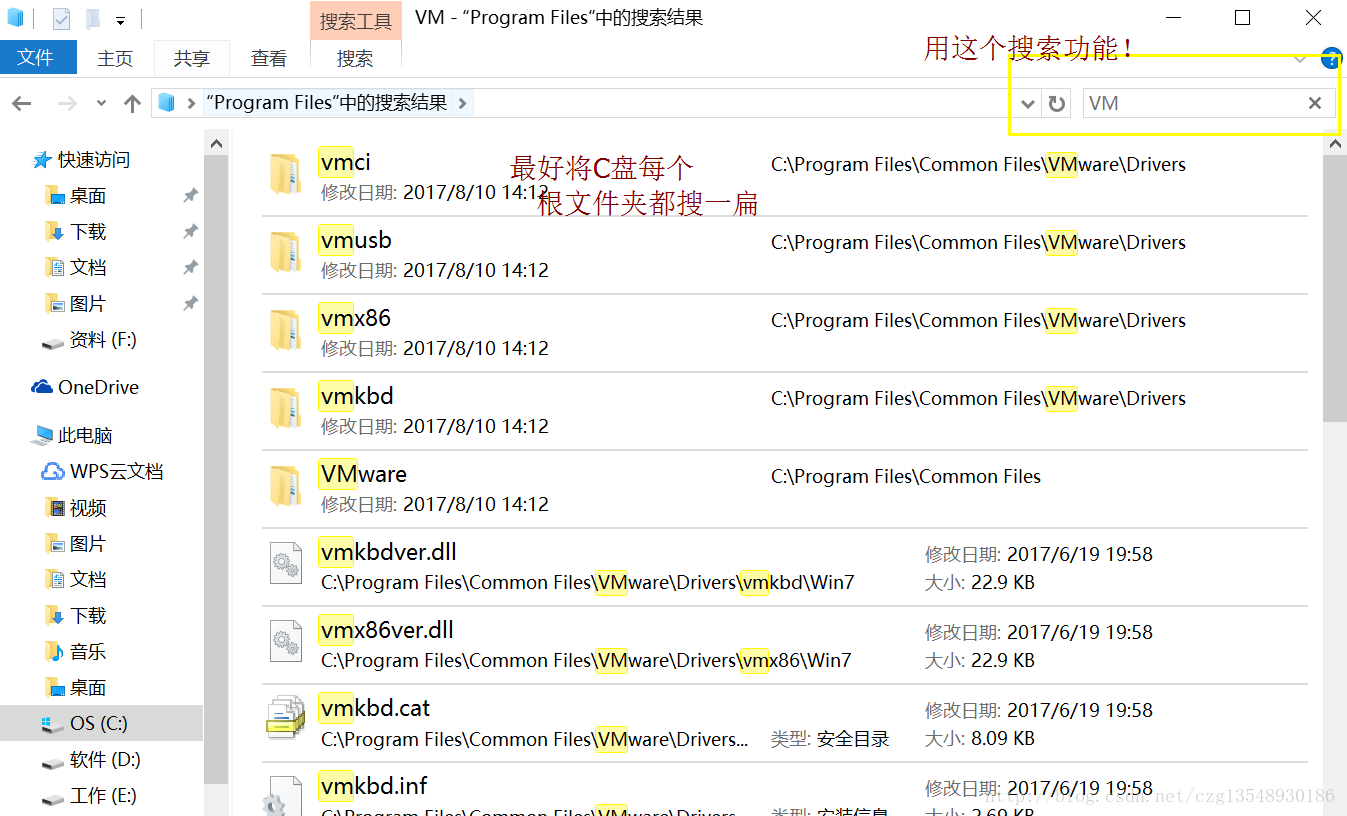The image size is (1347, 816).
Task: Select the vmkbd.cat file name
Action: click(375, 708)
